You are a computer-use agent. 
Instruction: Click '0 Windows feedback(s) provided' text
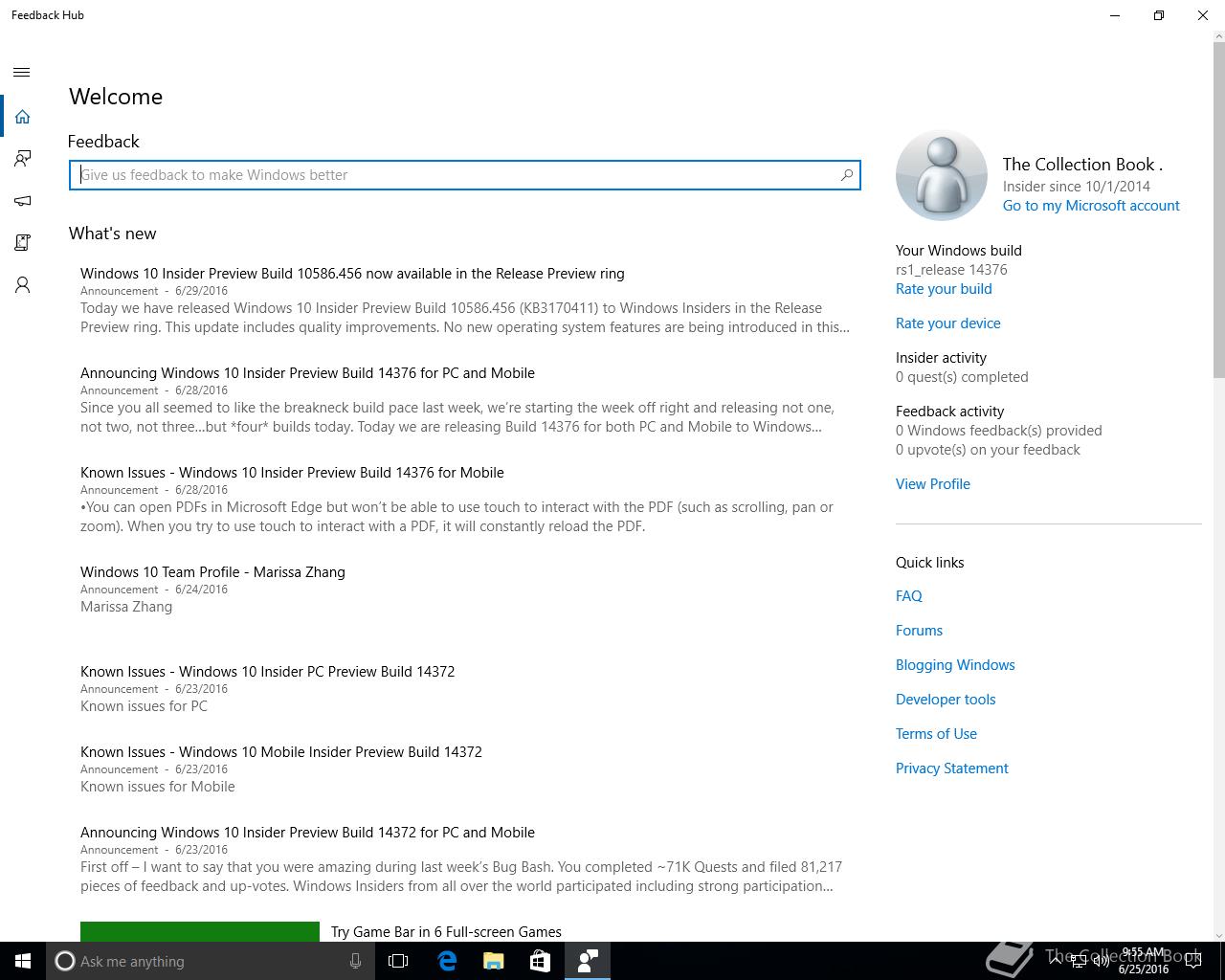999,431
